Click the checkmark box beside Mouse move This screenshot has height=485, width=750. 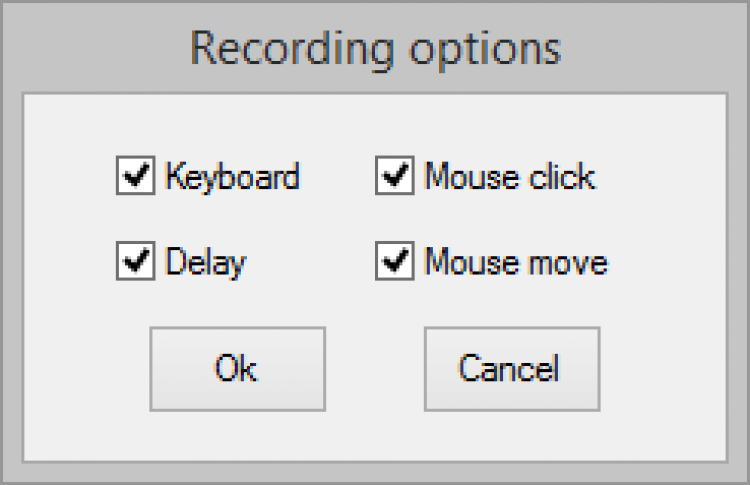tap(394, 262)
